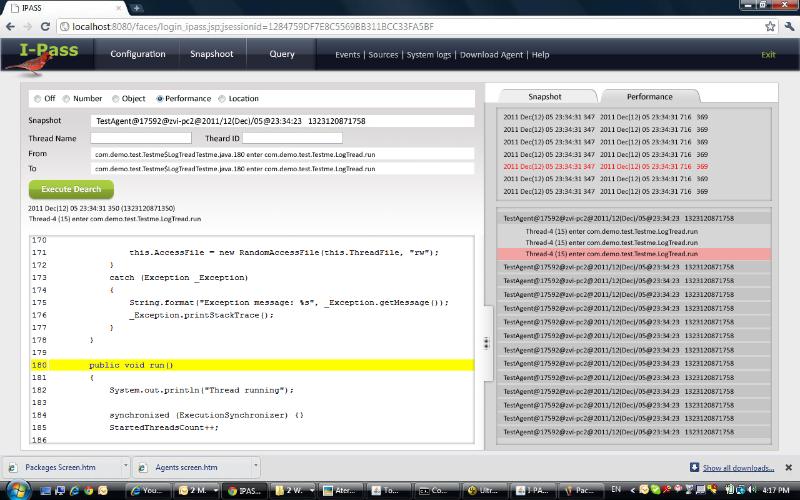Click the Theard ID input field
Screen dimensions: 800x500
pos(292,138)
